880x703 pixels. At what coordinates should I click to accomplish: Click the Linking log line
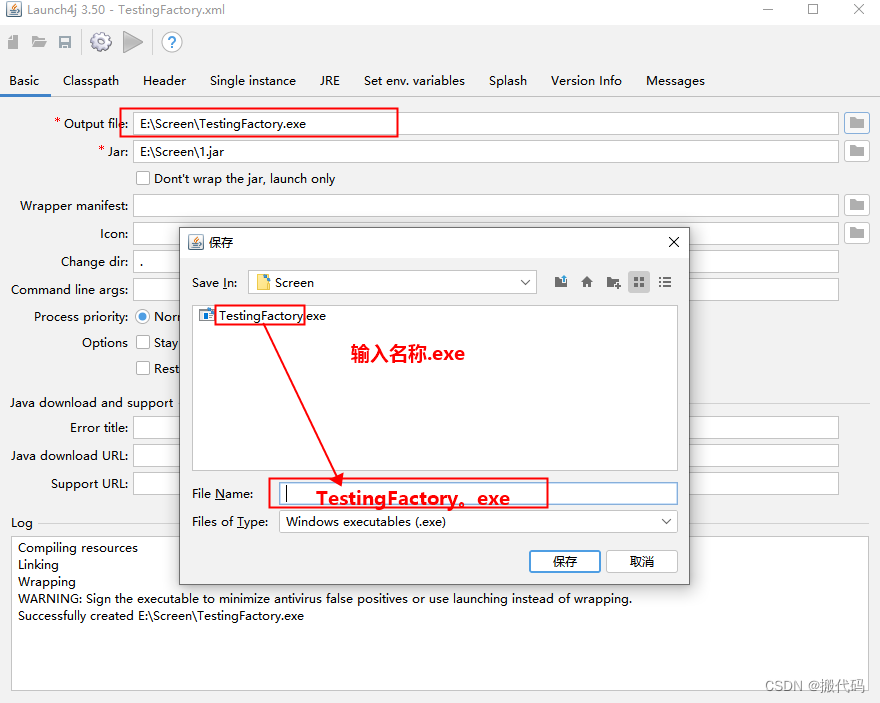(x=38, y=565)
